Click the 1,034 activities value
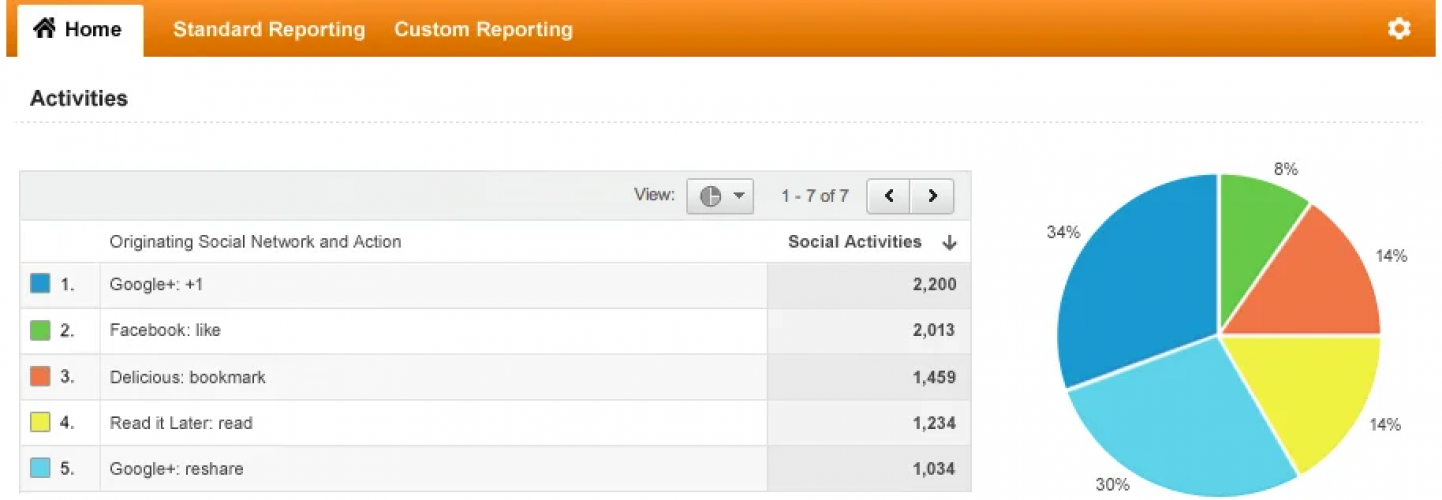The image size is (1442, 500). tap(934, 468)
